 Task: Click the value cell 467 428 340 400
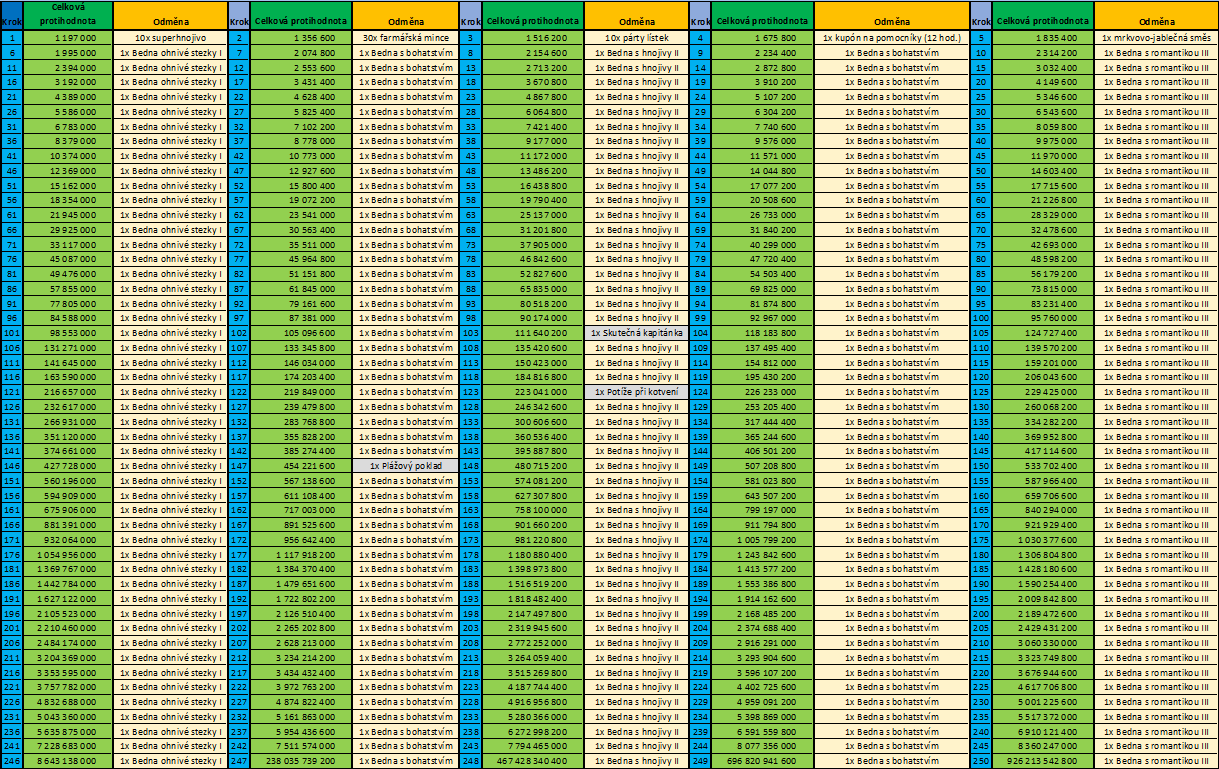coord(532,762)
